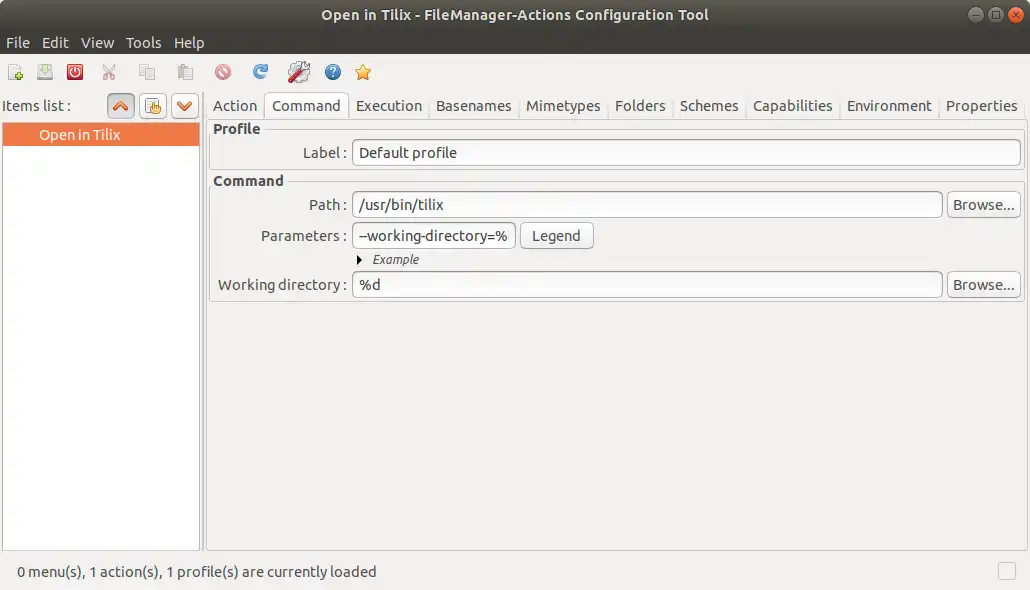The height and width of the screenshot is (590, 1030).
Task: Select the Open in Tilix list item
Action: point(101,135)
